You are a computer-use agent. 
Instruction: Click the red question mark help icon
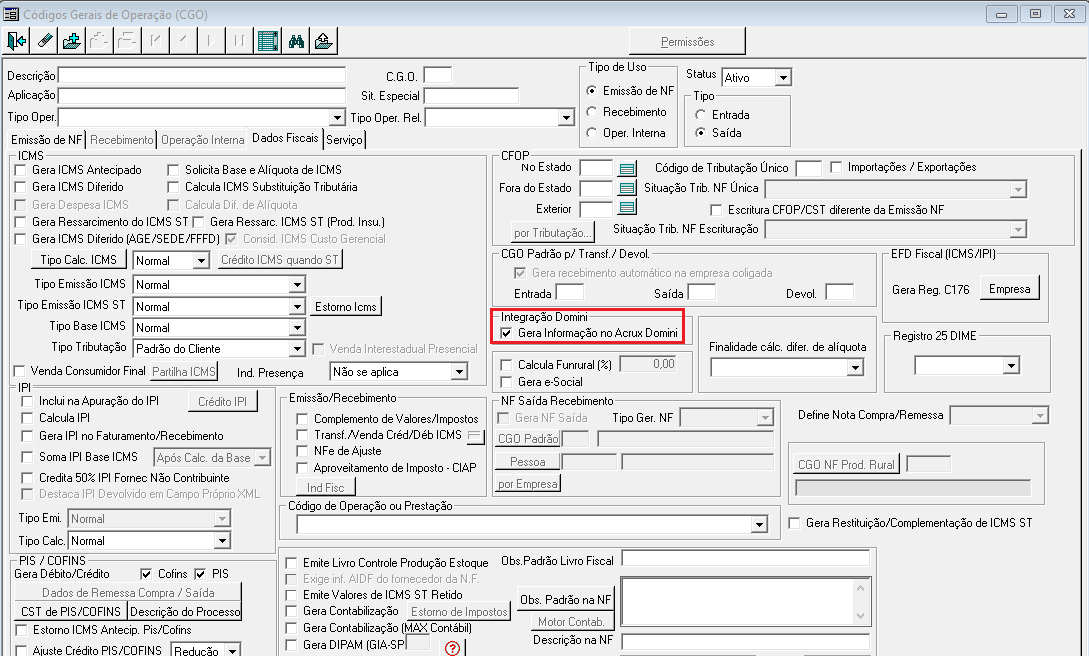(452, 648)
